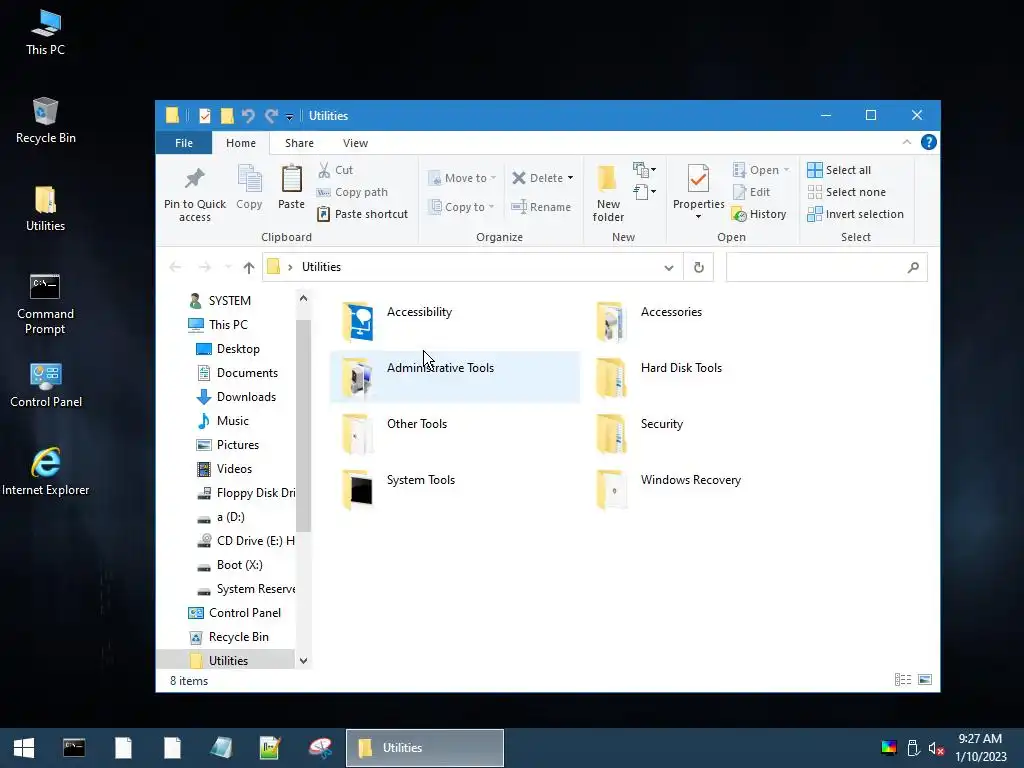Open the Windows Start button
Screen dimensions: 1024x768
[24, 748]
